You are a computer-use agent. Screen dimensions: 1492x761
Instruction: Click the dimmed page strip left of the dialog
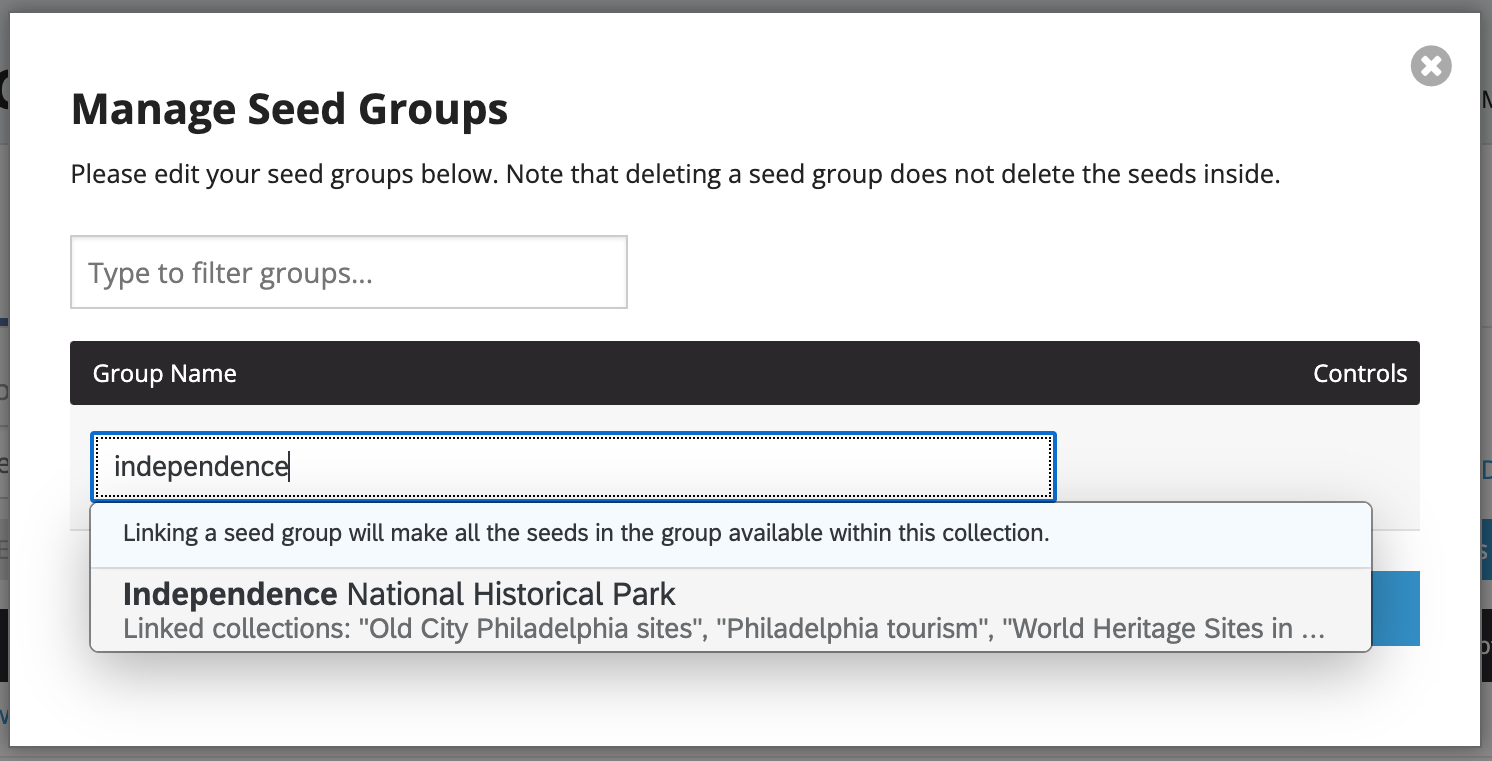(4, 400)
